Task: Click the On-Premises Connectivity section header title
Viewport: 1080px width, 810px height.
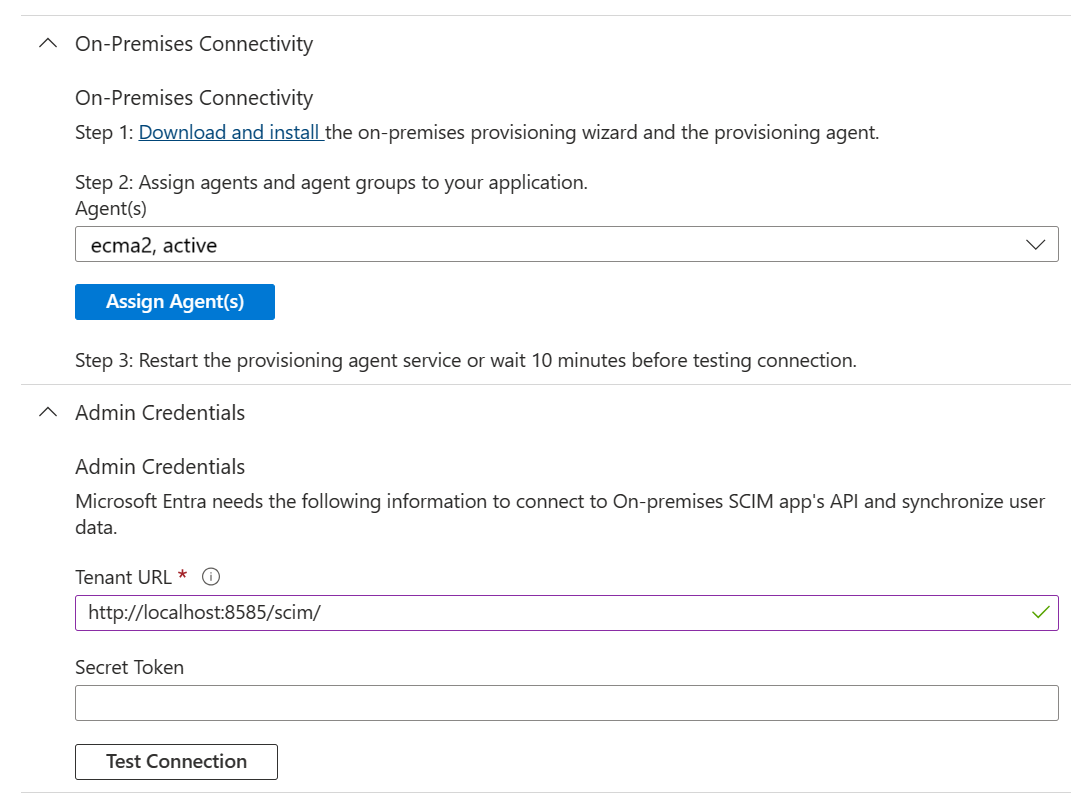Action: click(194, 44)
